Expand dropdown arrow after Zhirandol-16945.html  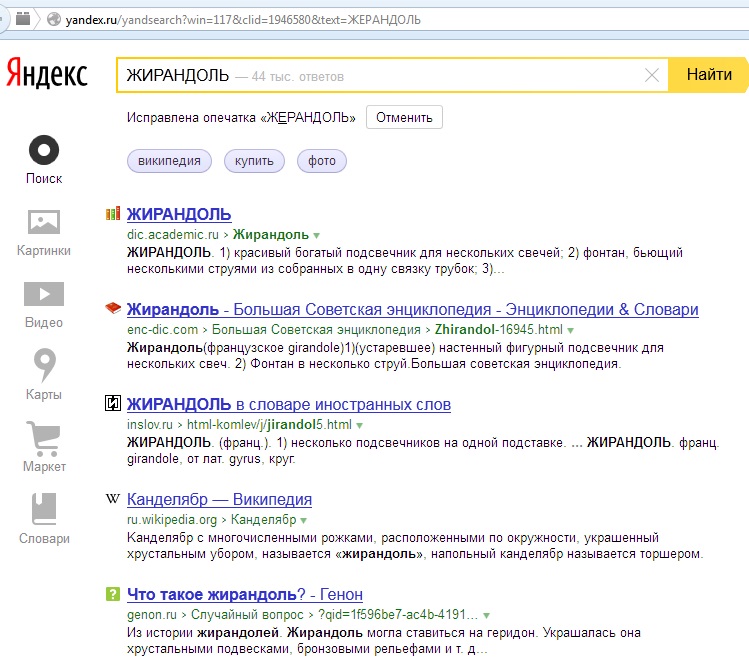tap(571, 329)
